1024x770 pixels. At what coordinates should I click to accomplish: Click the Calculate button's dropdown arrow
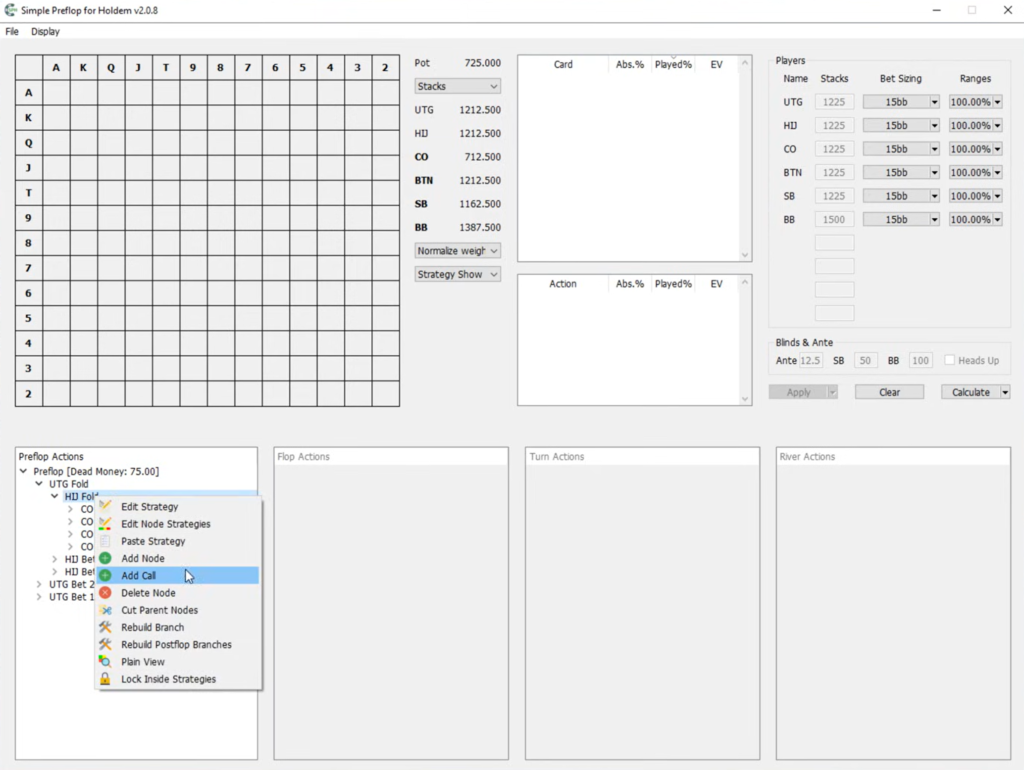1005,392
